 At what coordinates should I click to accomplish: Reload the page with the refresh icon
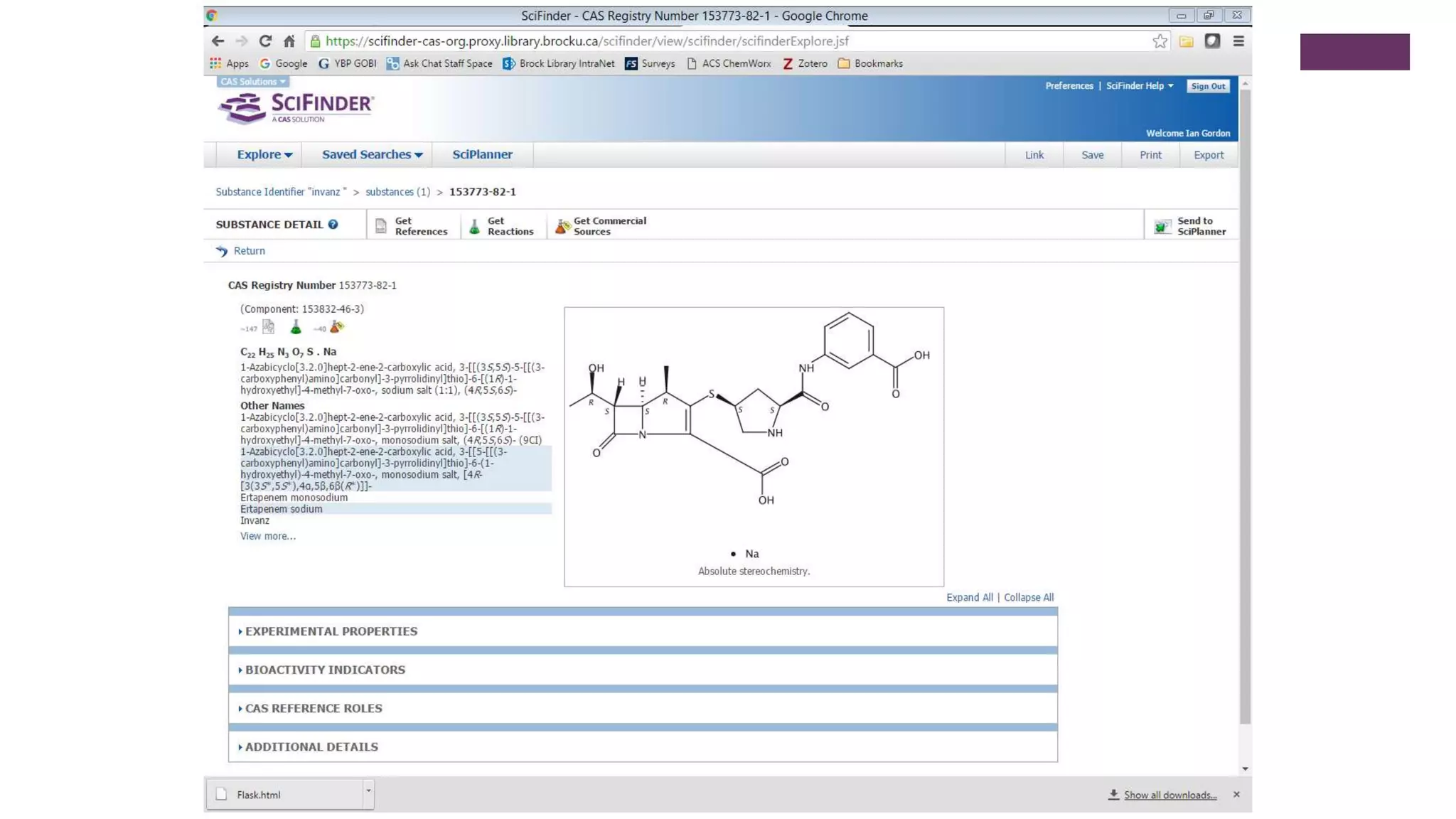click(x=265, y=41)
